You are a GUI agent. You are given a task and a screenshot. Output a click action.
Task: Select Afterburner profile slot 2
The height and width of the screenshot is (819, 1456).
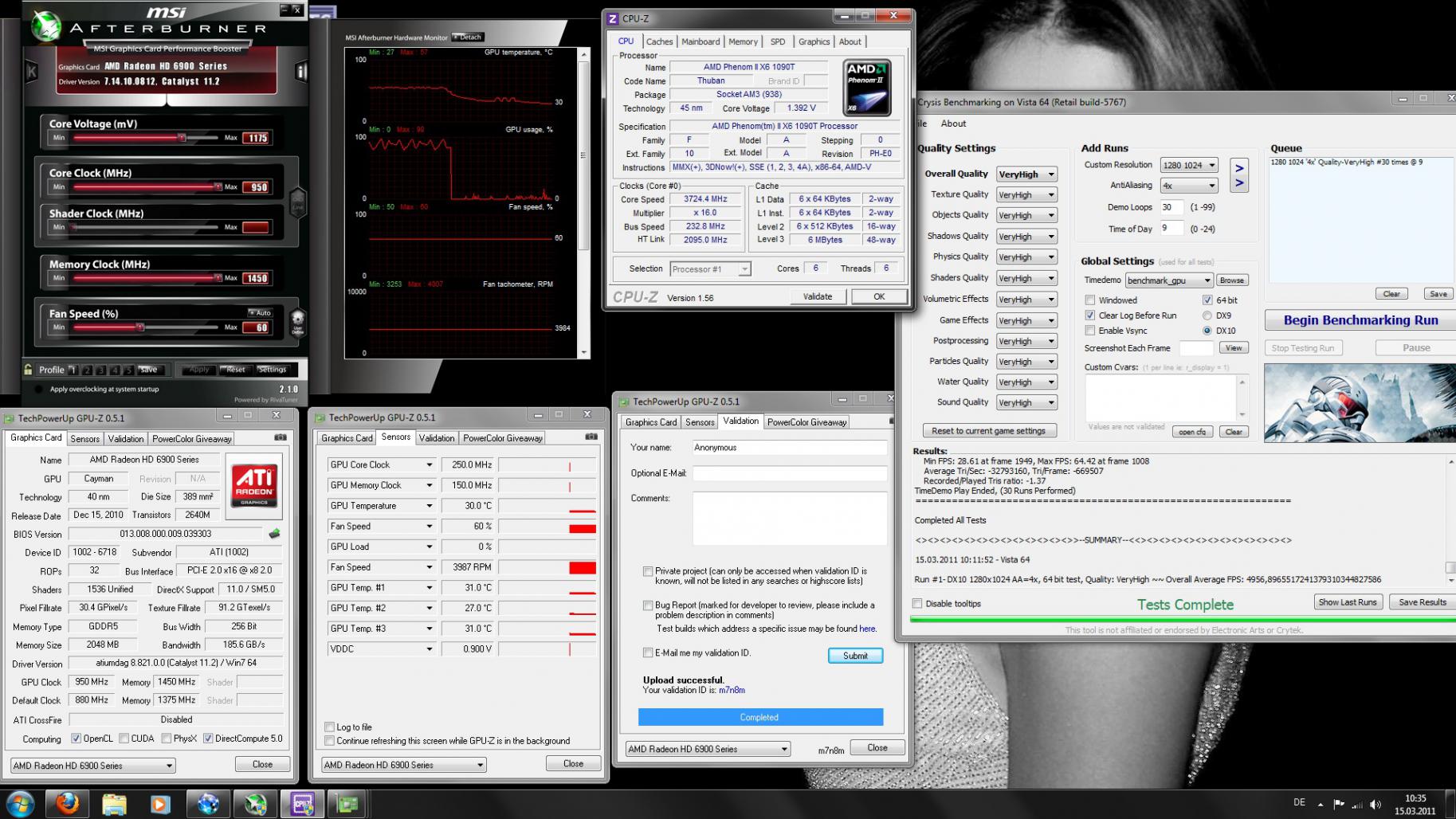coord(88,370)
